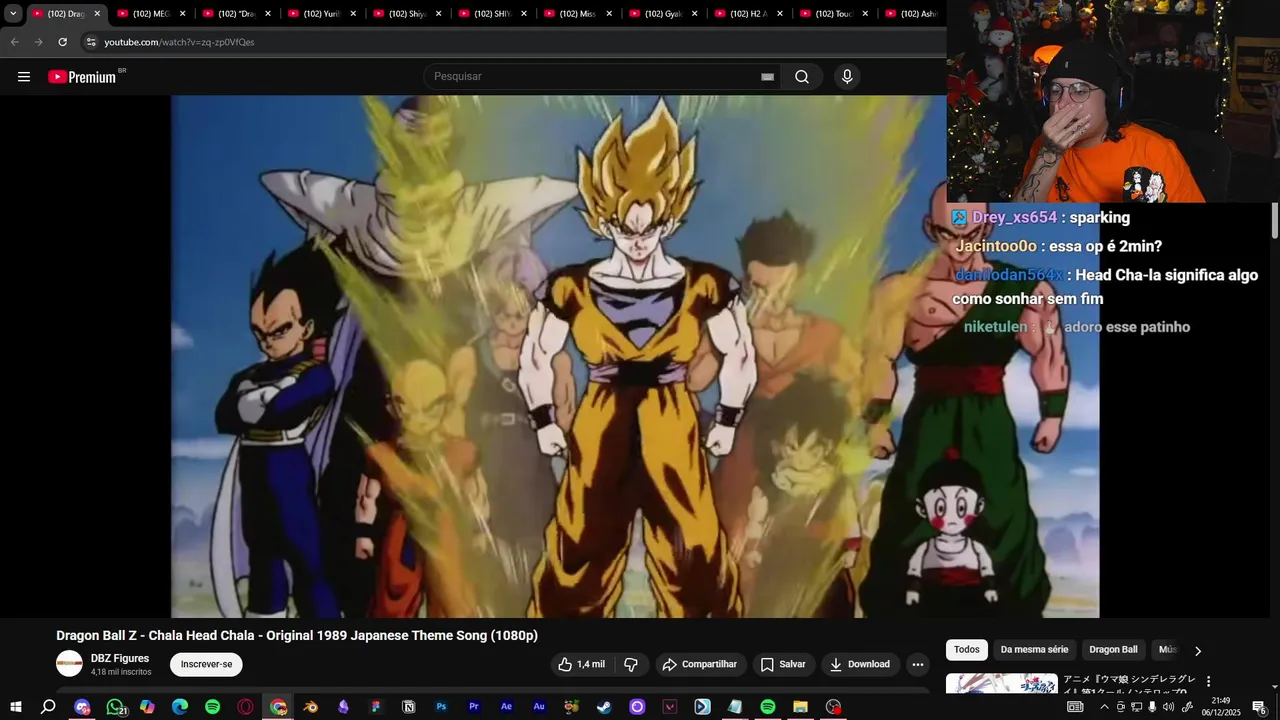Start voice search with microphone icon

coord(847,77)
